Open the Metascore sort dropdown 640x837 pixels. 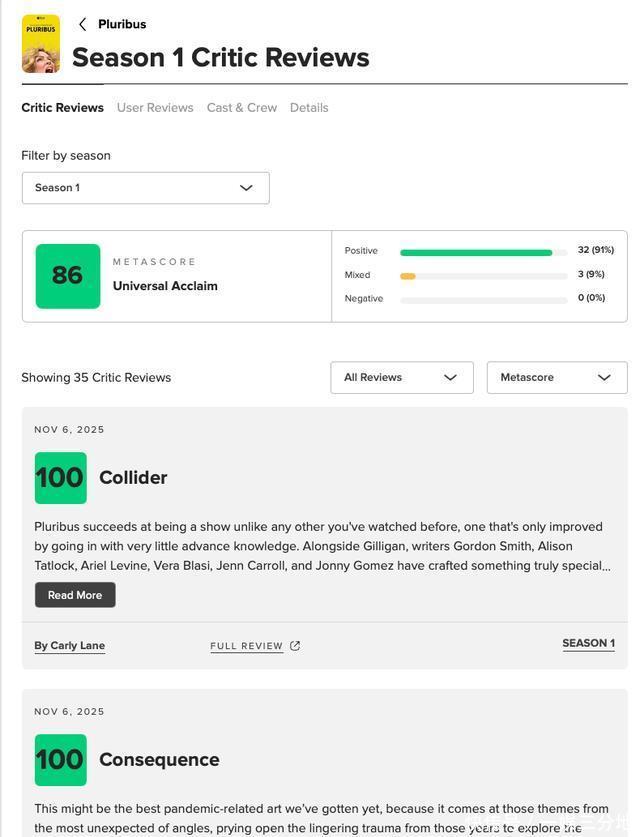pos(556,378)
